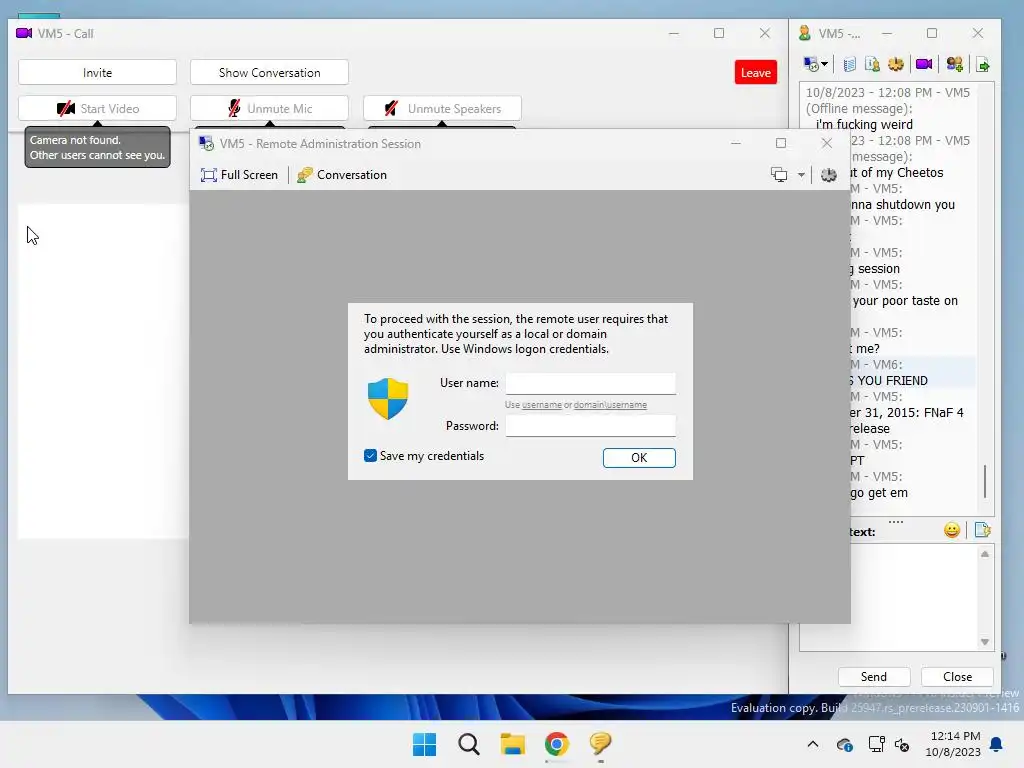
Task: Click the purple video call icon in chat toolbar
Action: pyautogui.click(x=924, y=64)
